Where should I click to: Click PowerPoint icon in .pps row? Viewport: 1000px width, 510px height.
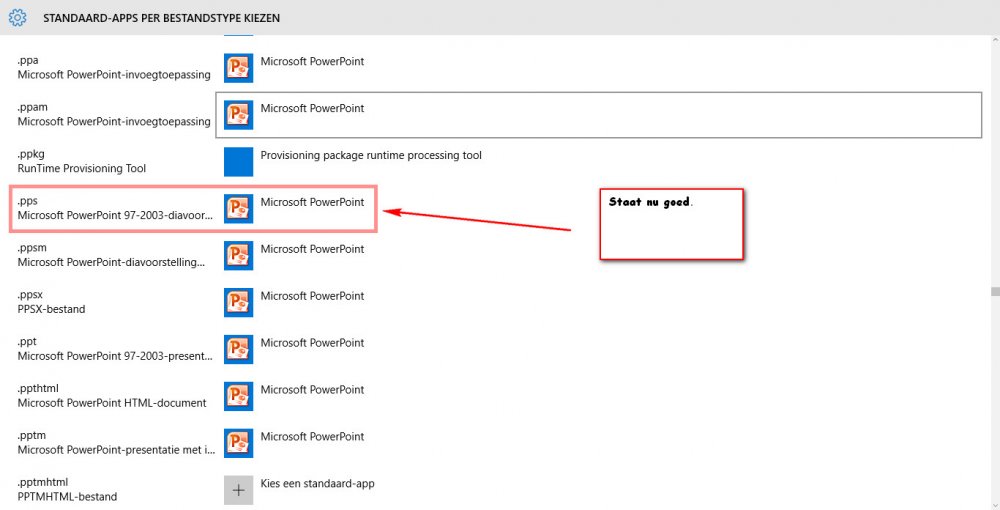(x=238, y=209)
